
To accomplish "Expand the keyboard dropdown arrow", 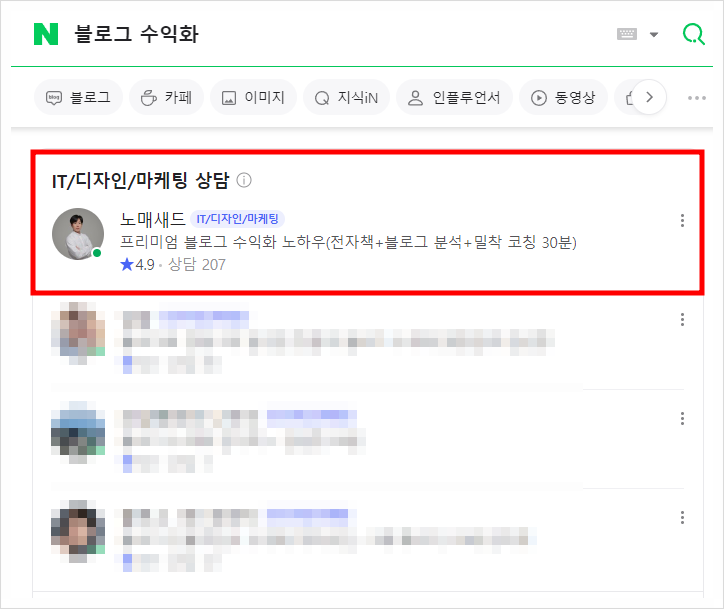I will (x=654, y=35).
